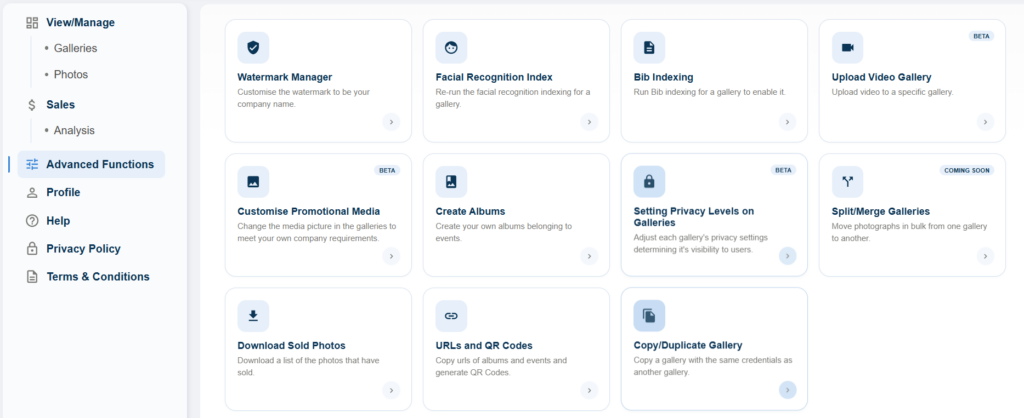
Task: Go to Profile in the sidebar
Action: 63,193
